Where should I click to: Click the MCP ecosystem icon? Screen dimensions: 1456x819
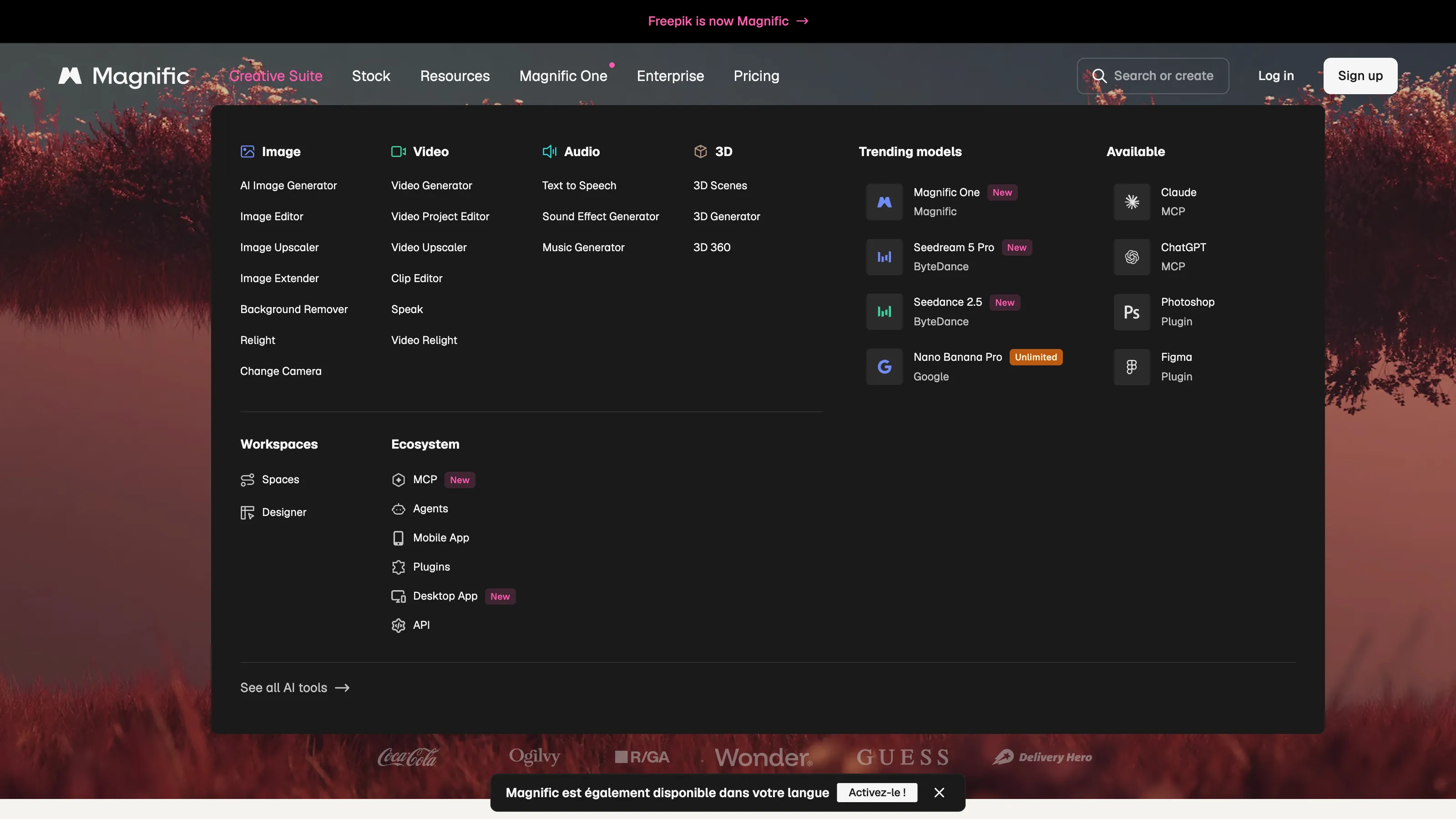coord(399,480)
